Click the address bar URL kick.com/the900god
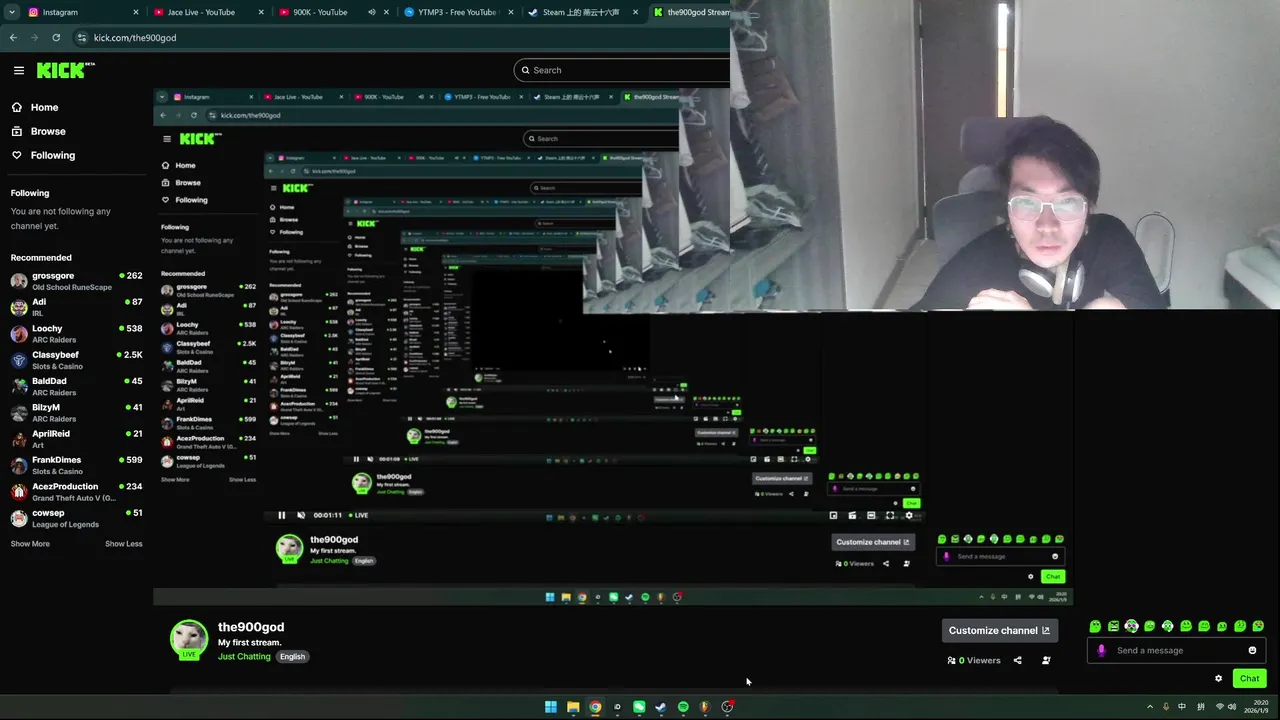Viewport: 1280px width, 720px height. pyautogui.click(x=135, y=38)
